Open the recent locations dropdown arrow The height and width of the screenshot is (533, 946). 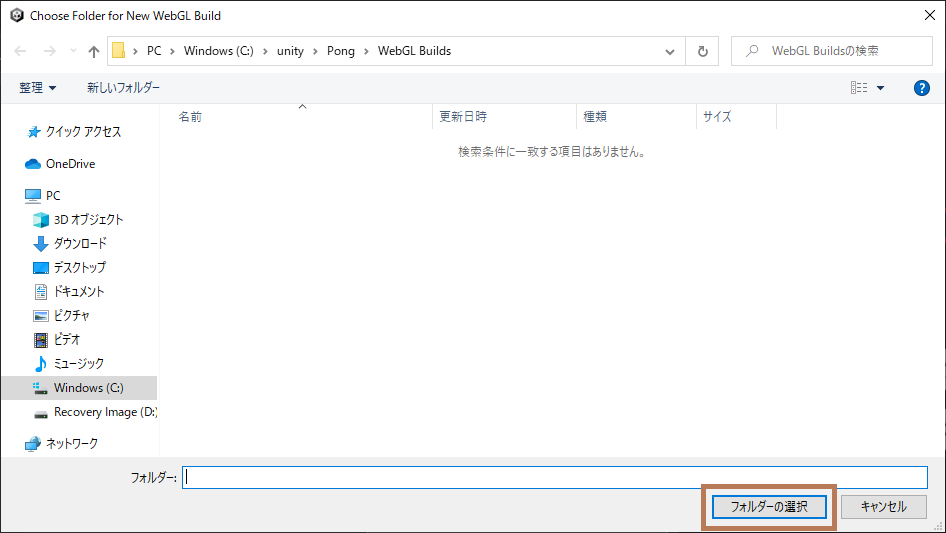73,51
